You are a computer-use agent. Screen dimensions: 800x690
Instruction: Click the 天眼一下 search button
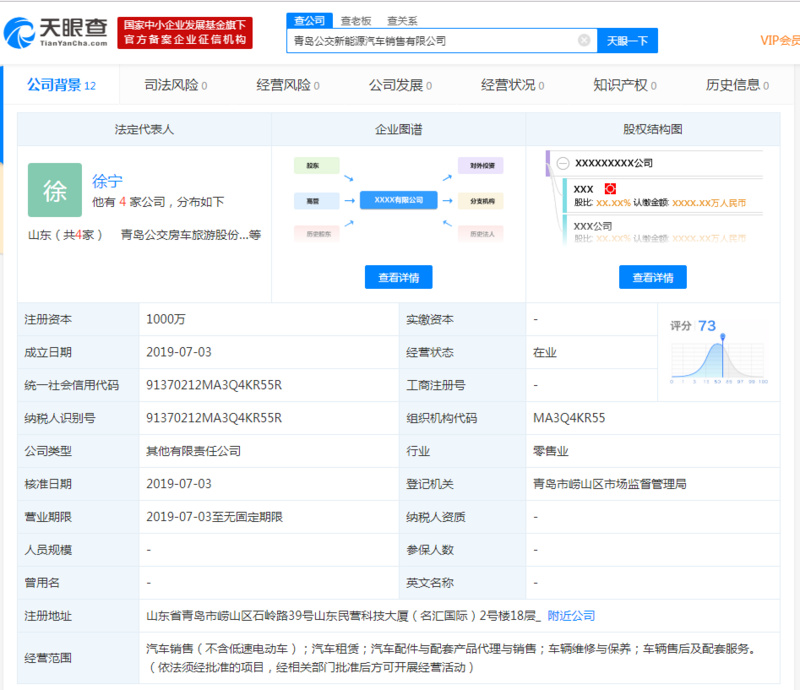click(627, 41)
